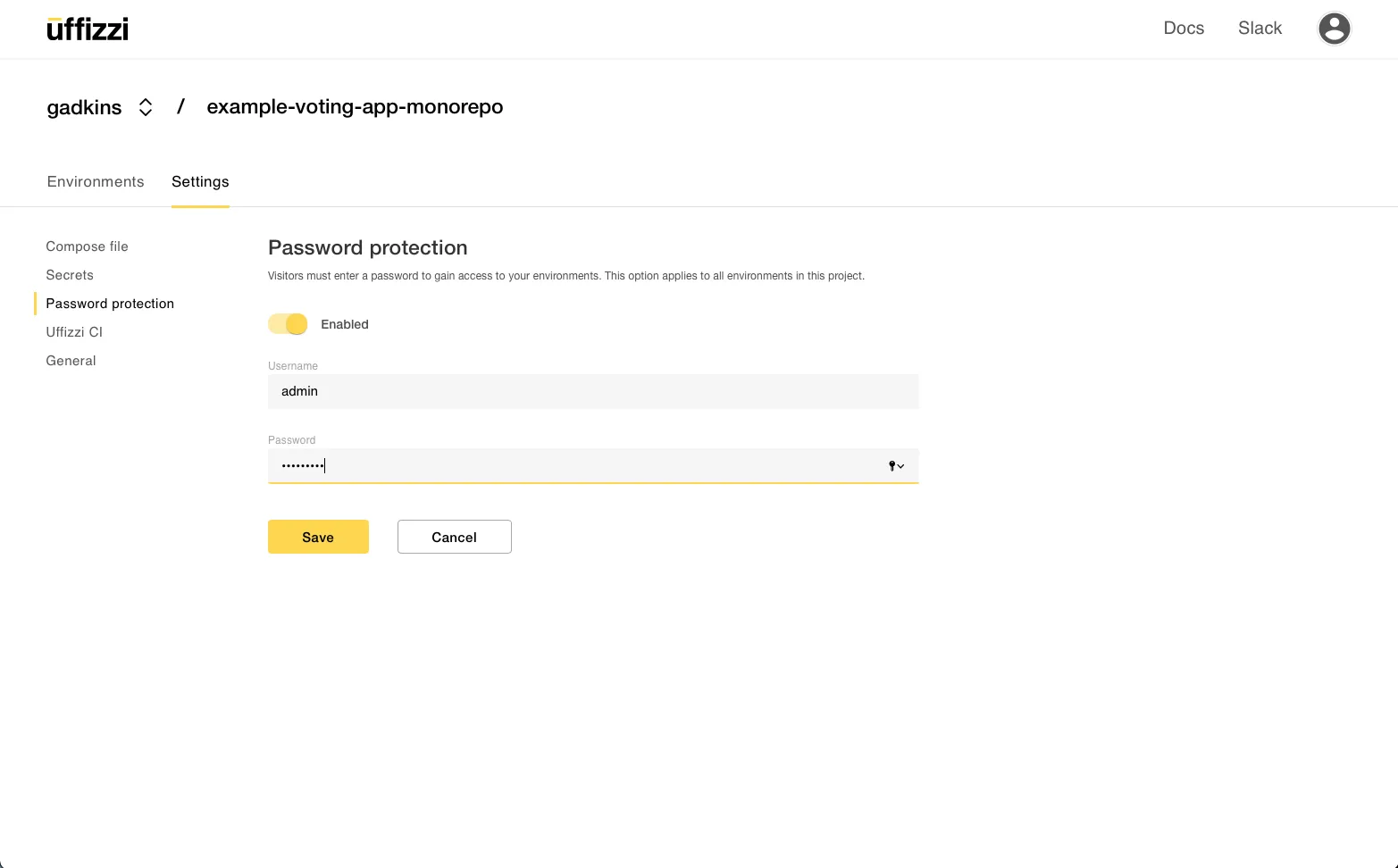Open the Docs link
This screenshot has height=868, width=1398.
pos(1184,29)
